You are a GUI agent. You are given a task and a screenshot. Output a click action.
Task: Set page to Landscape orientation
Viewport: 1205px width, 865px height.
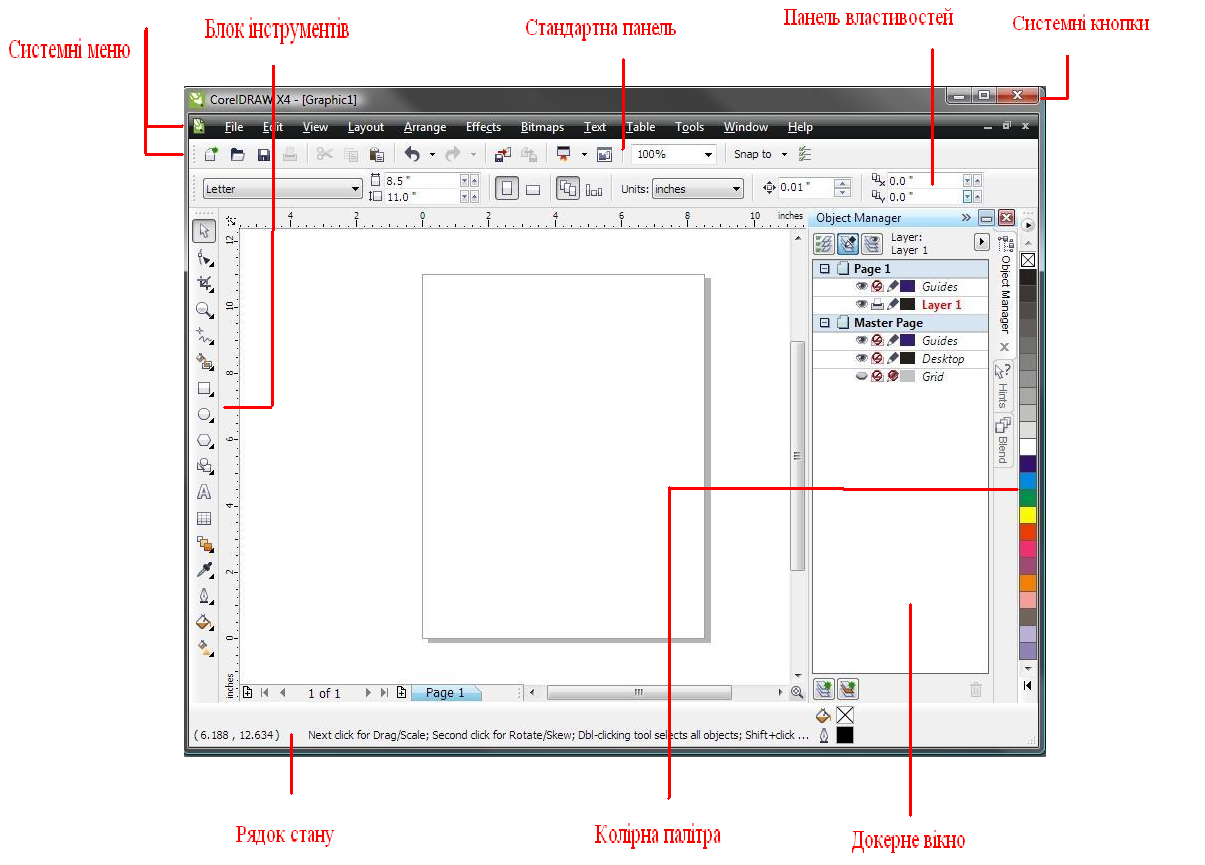pos(533,188)
